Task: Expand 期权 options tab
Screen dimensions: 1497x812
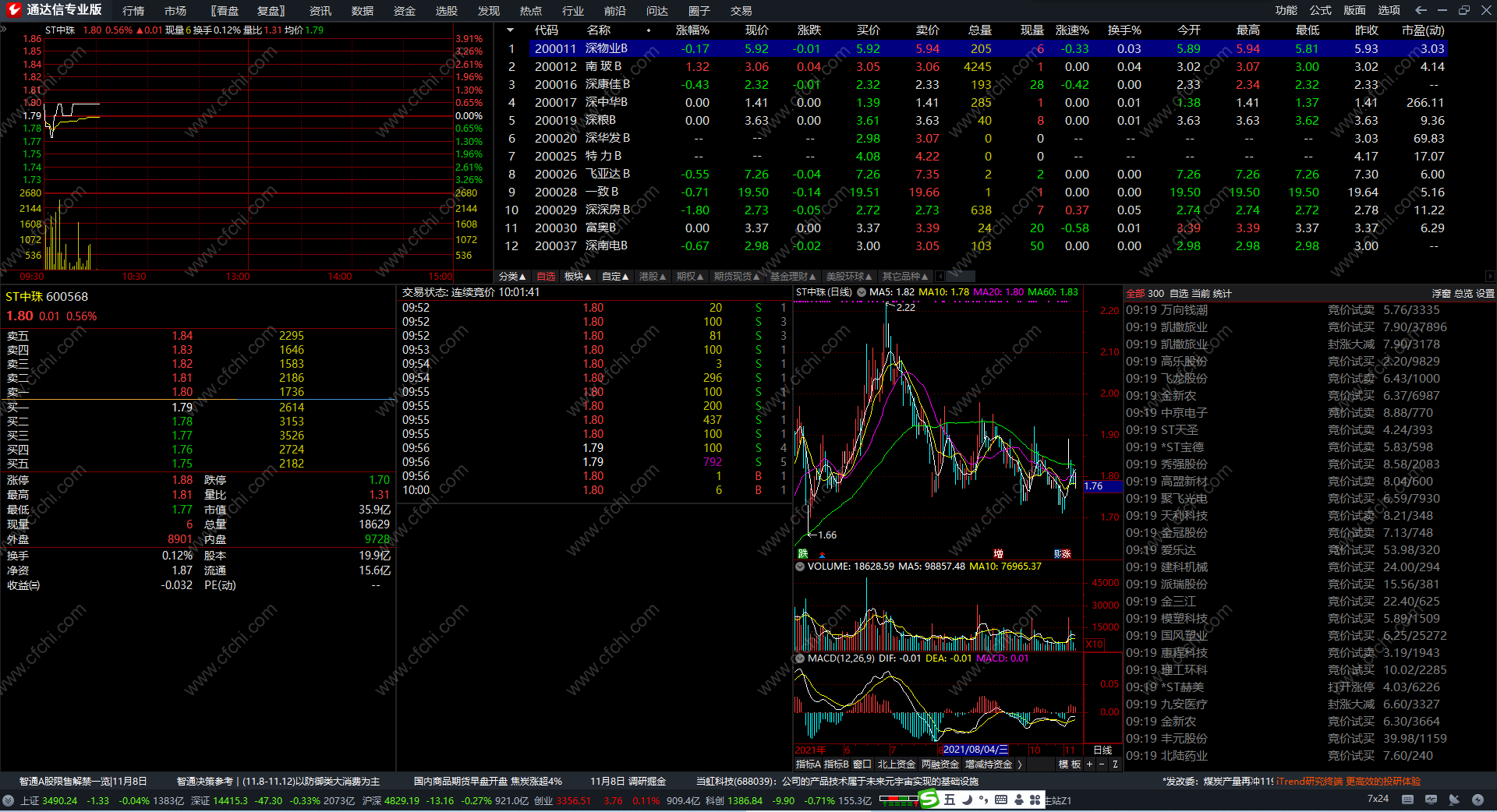Action: pos(690,277)
